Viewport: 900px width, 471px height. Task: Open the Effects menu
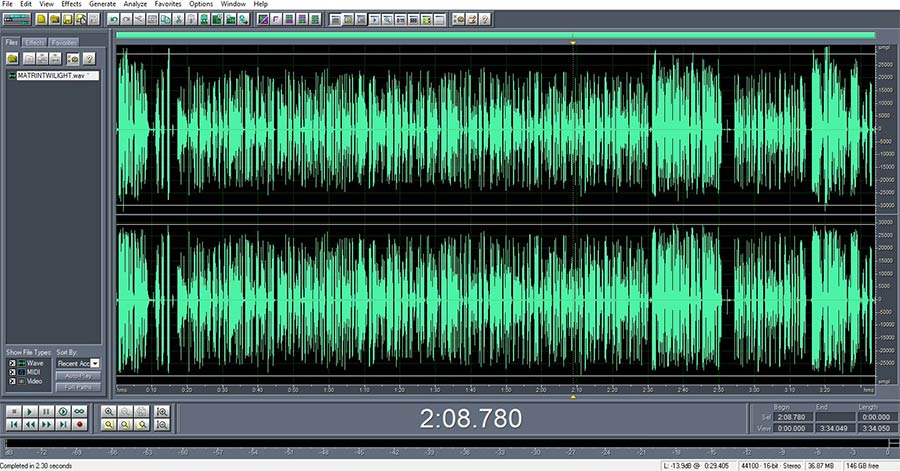pos(71,4)
